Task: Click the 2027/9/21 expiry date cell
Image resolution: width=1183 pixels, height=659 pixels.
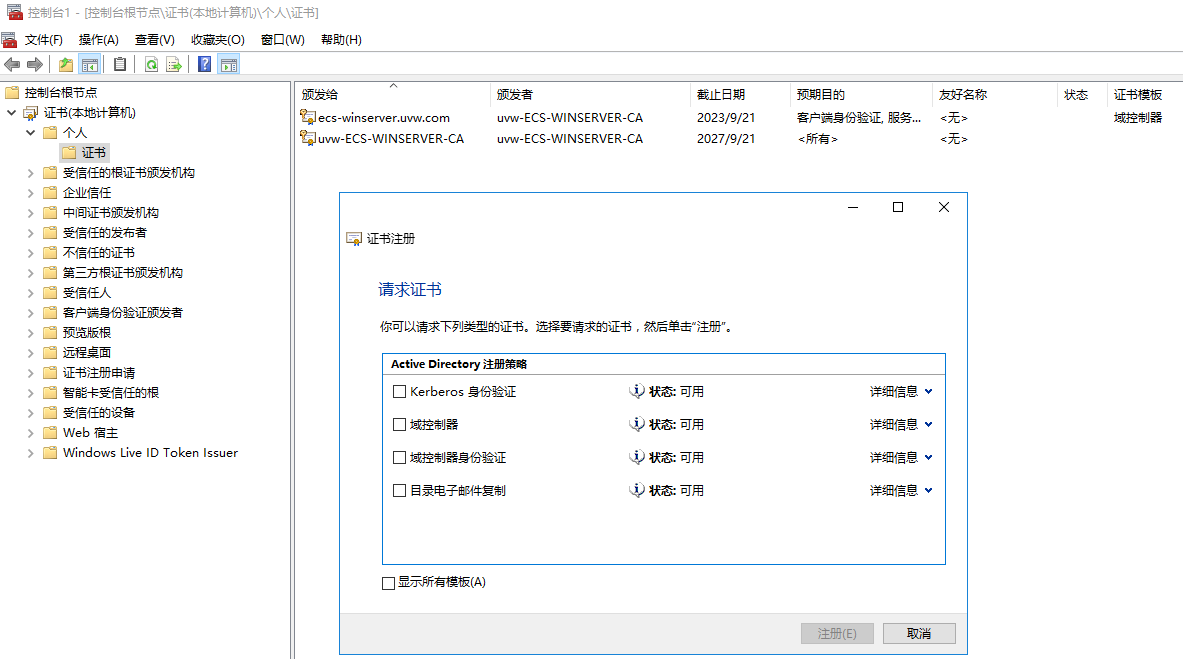Action: (x=725, y=139)
